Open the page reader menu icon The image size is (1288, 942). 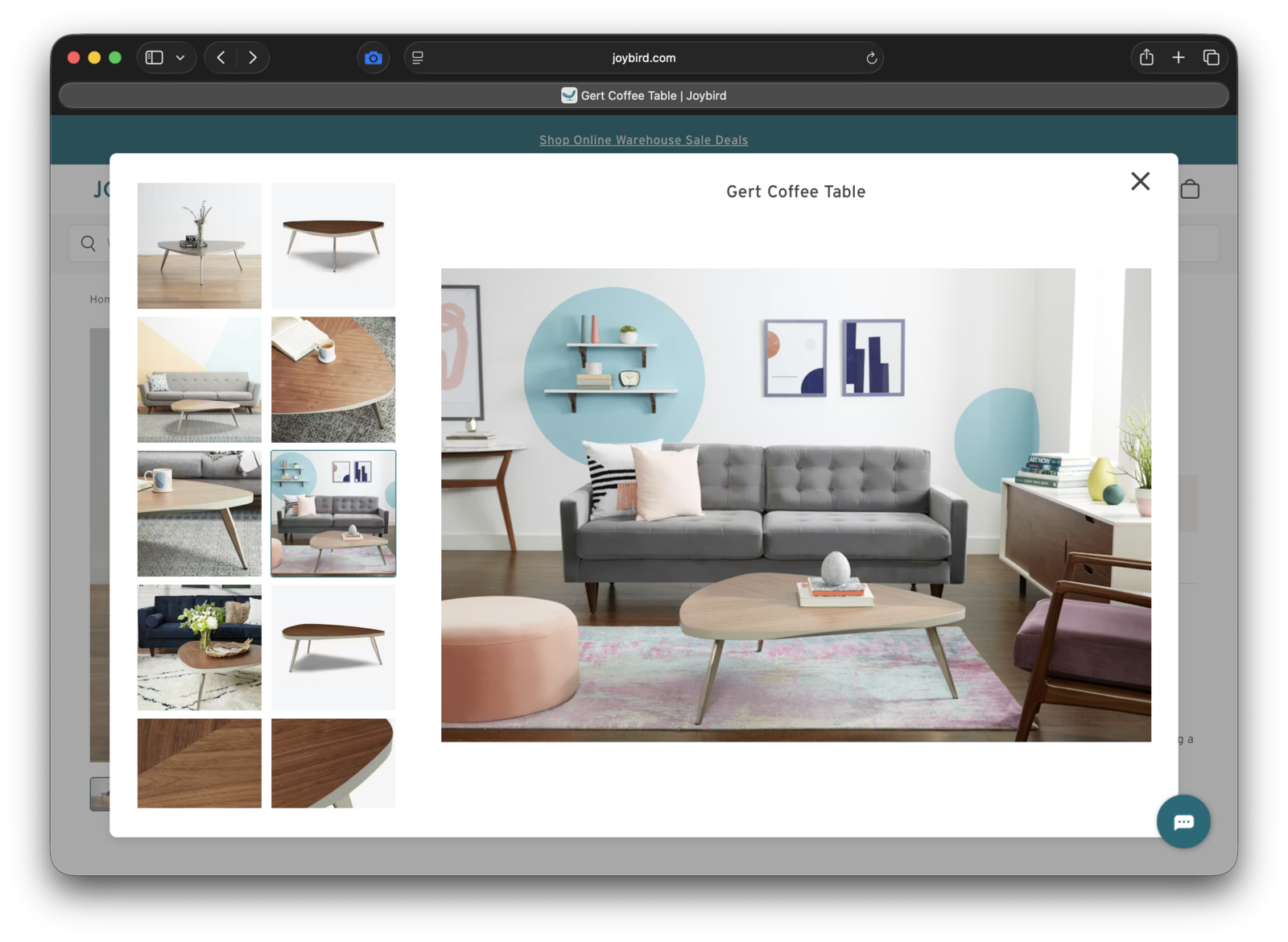418,58
